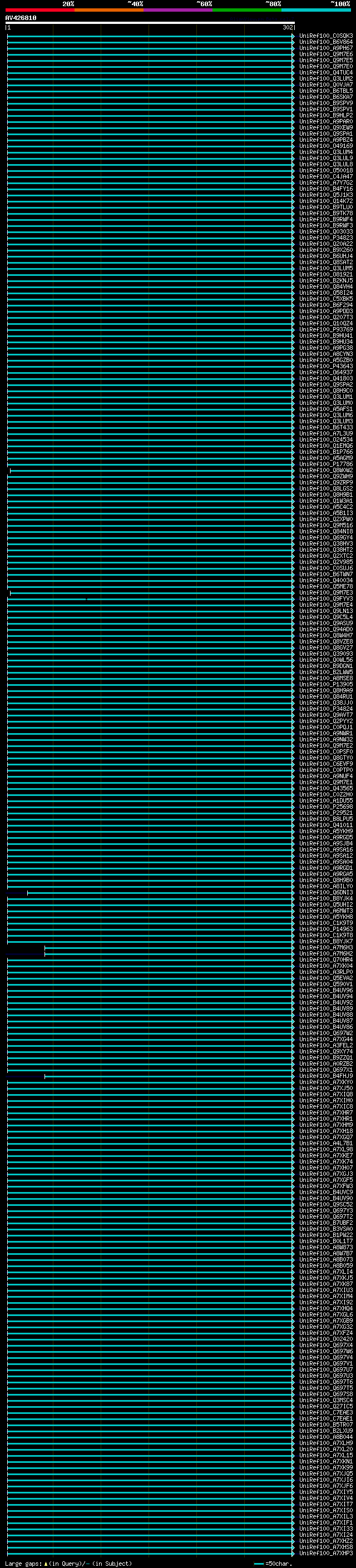Select label UniRef100_B9HU41
This screenshot has height=1568, width=356.
point(326,336)
